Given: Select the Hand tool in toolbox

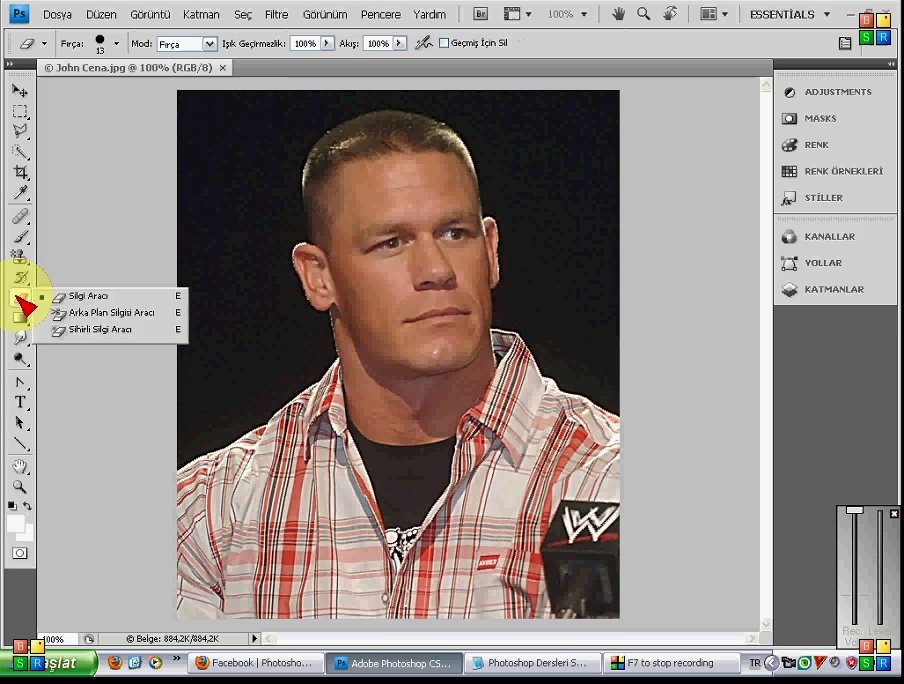Looking at the screenshot, I should tap(20, 466).
